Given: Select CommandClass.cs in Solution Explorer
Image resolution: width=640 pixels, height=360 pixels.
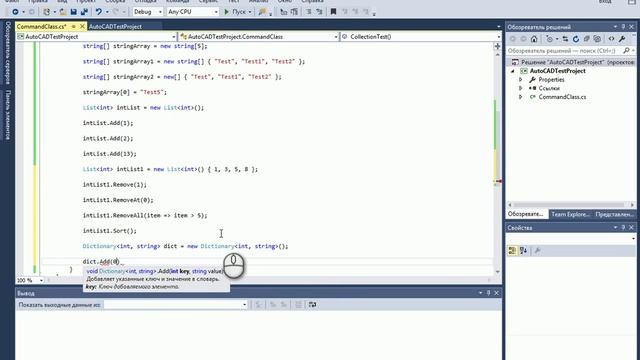Looking at the screenshot, I should 562,97.
